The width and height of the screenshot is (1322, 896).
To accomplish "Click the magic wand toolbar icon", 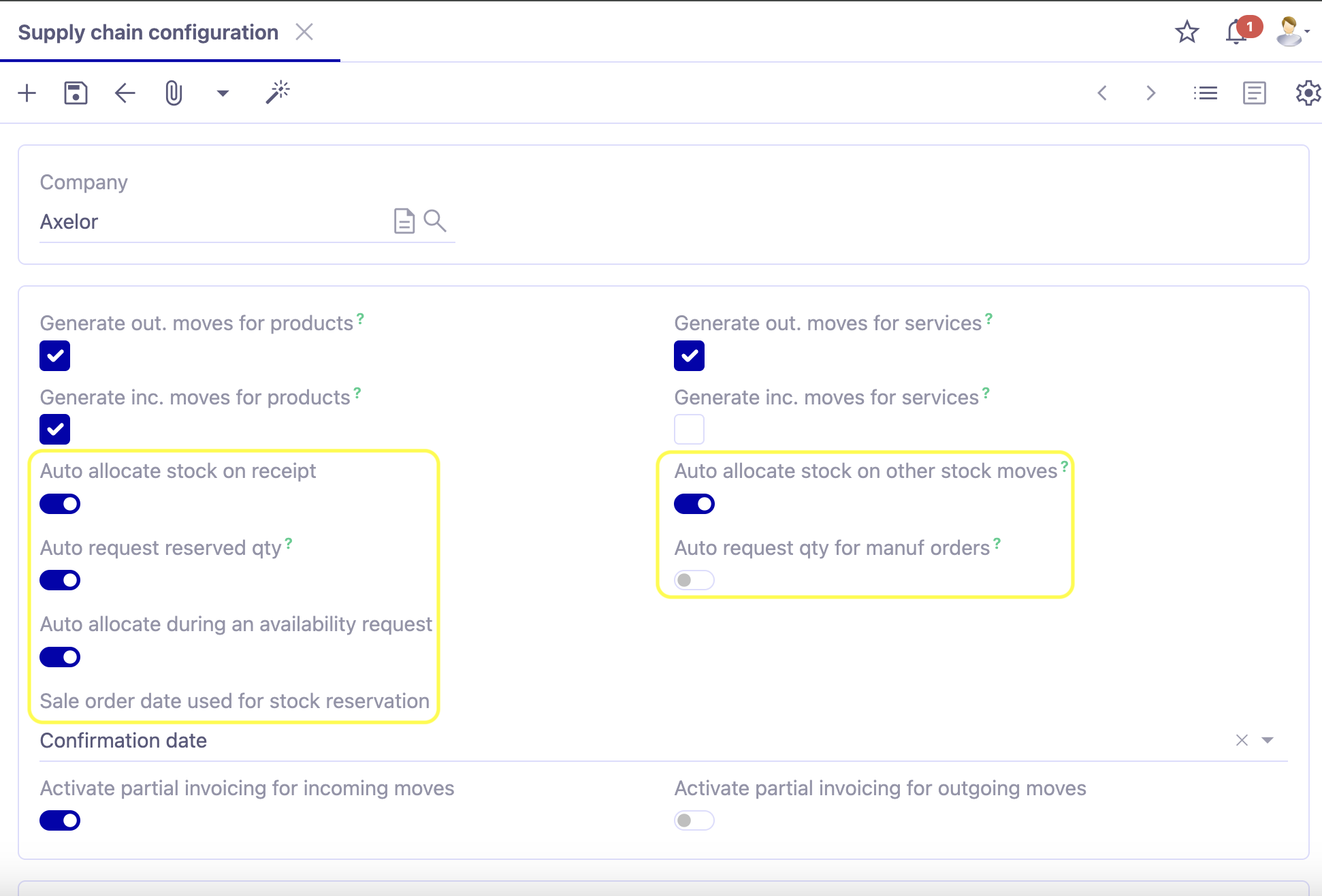I will coord(278,93).
